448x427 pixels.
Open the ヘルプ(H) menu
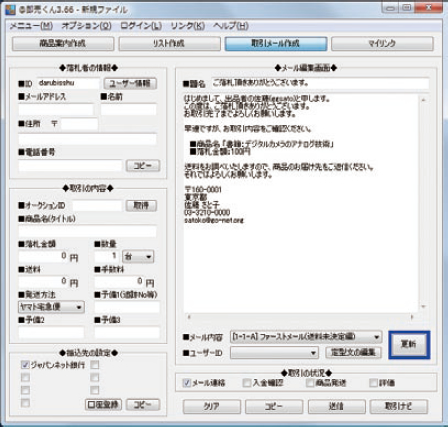[x=231, y=26]
